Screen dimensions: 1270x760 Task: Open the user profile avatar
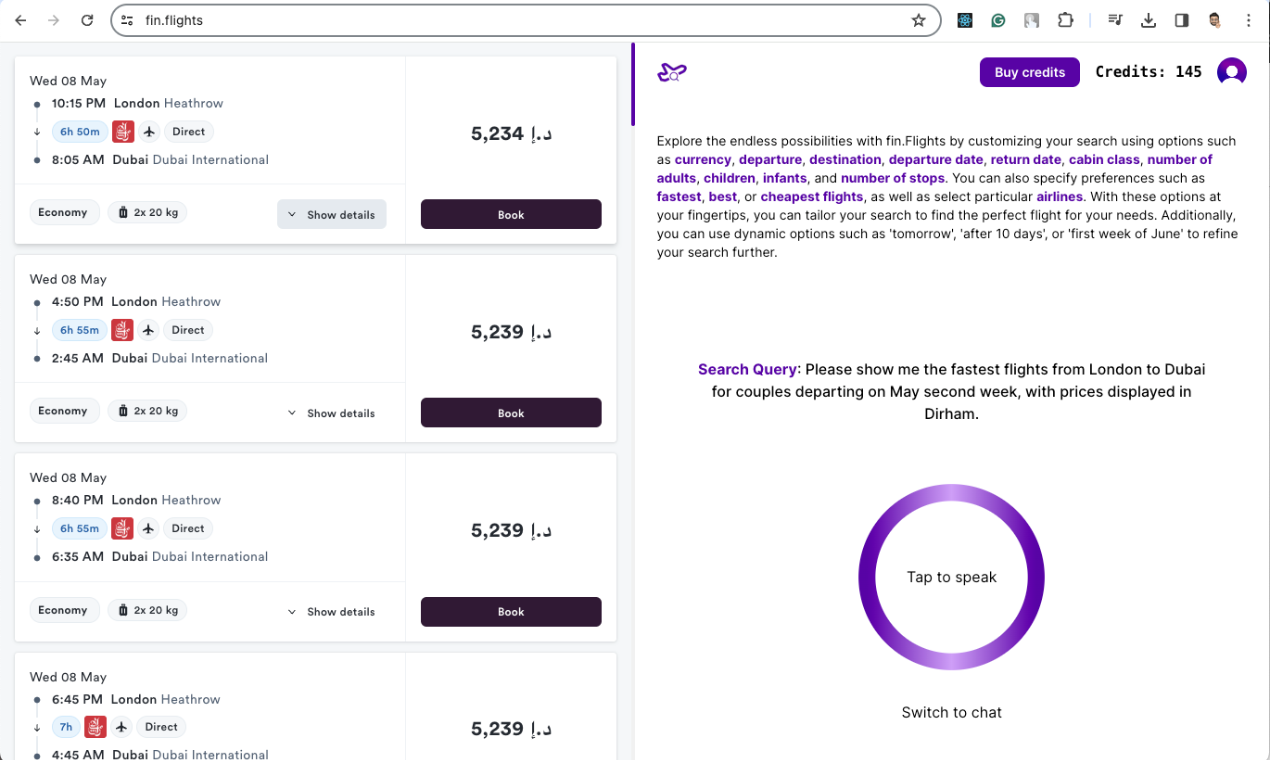(x=1231, y=72)
